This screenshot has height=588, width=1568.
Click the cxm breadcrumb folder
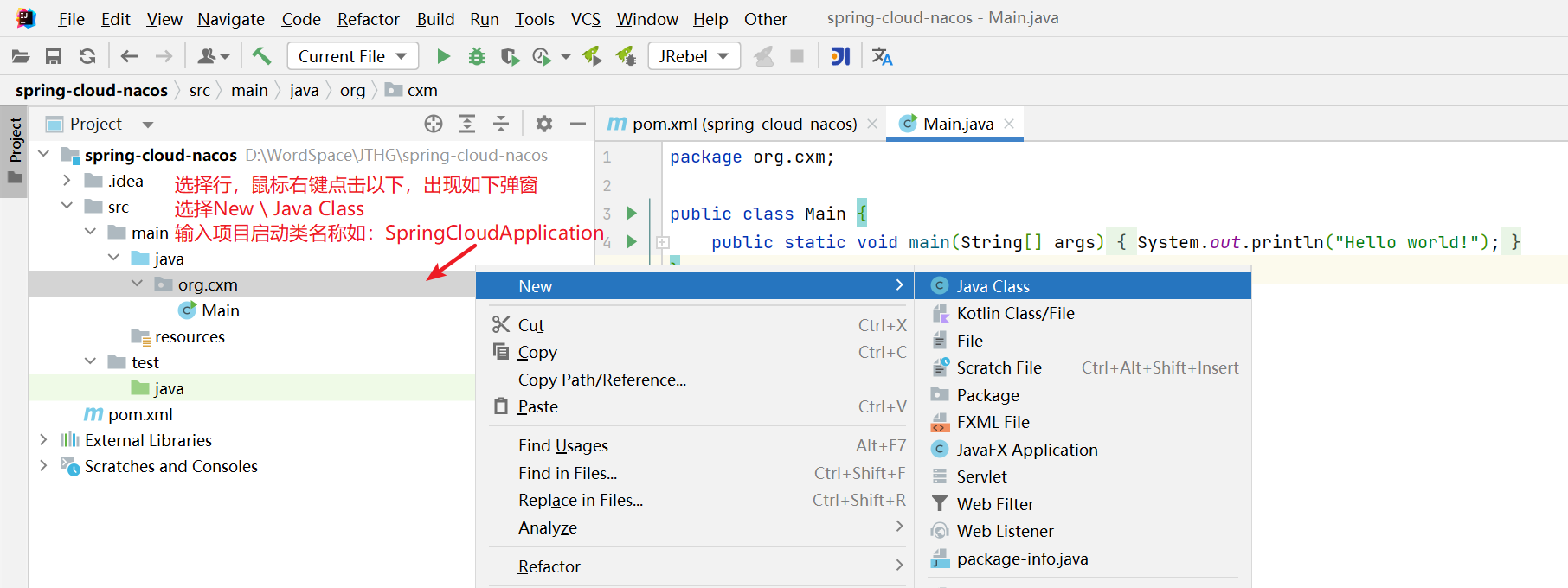(412, 90)
